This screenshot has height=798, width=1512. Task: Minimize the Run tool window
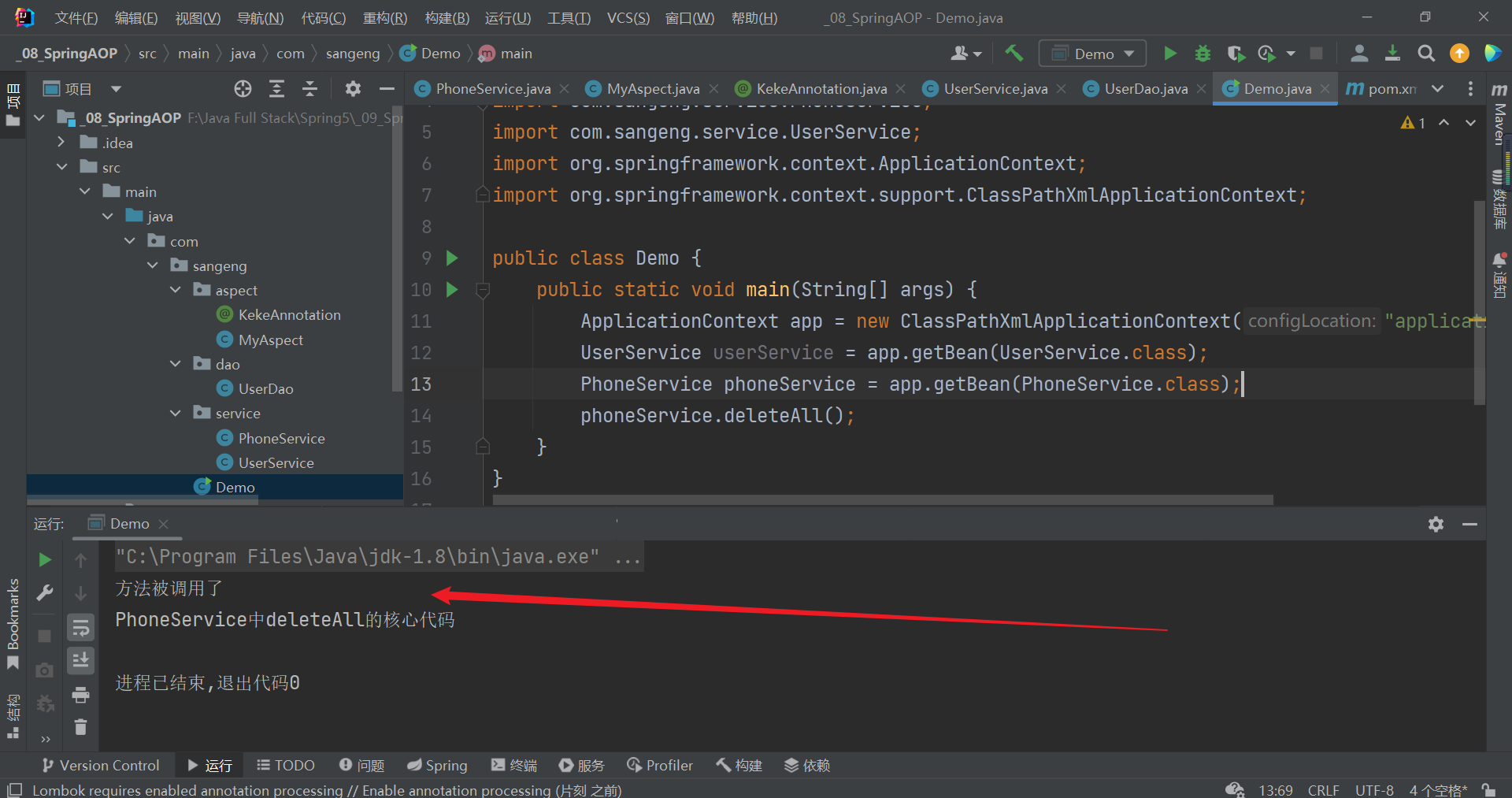coord(1469,524)
